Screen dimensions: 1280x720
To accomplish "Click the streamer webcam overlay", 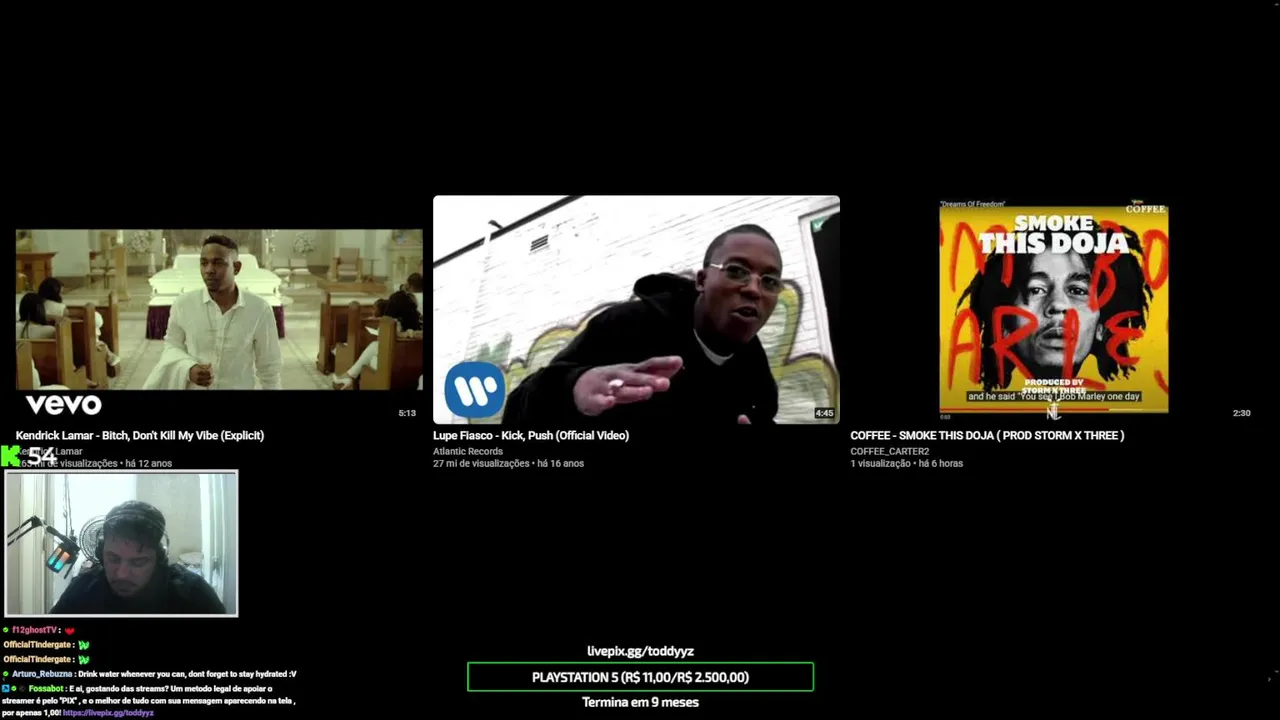I will (121, 543).
